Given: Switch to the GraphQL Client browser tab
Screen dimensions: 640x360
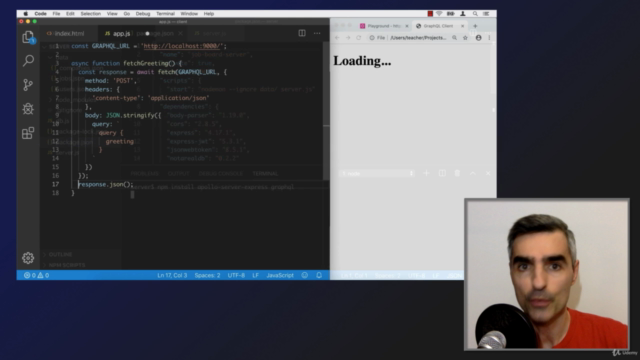Looking at the screenshot, I should (439, 26).
